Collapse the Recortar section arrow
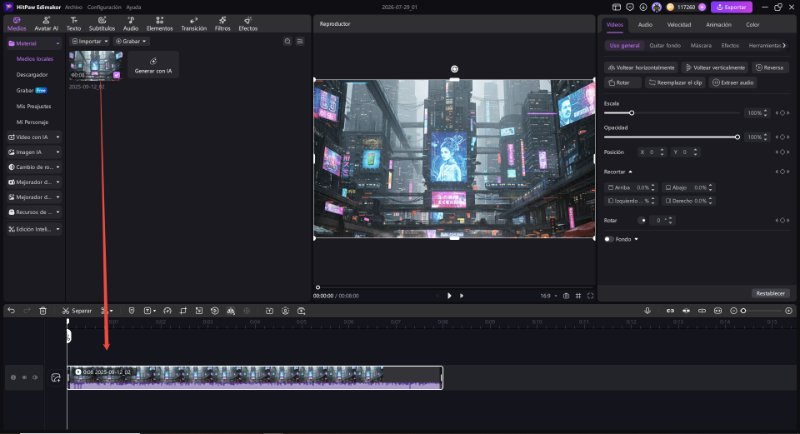Viewport: 800px width, 434px height. pyautogui.click(x=631, y=172)
